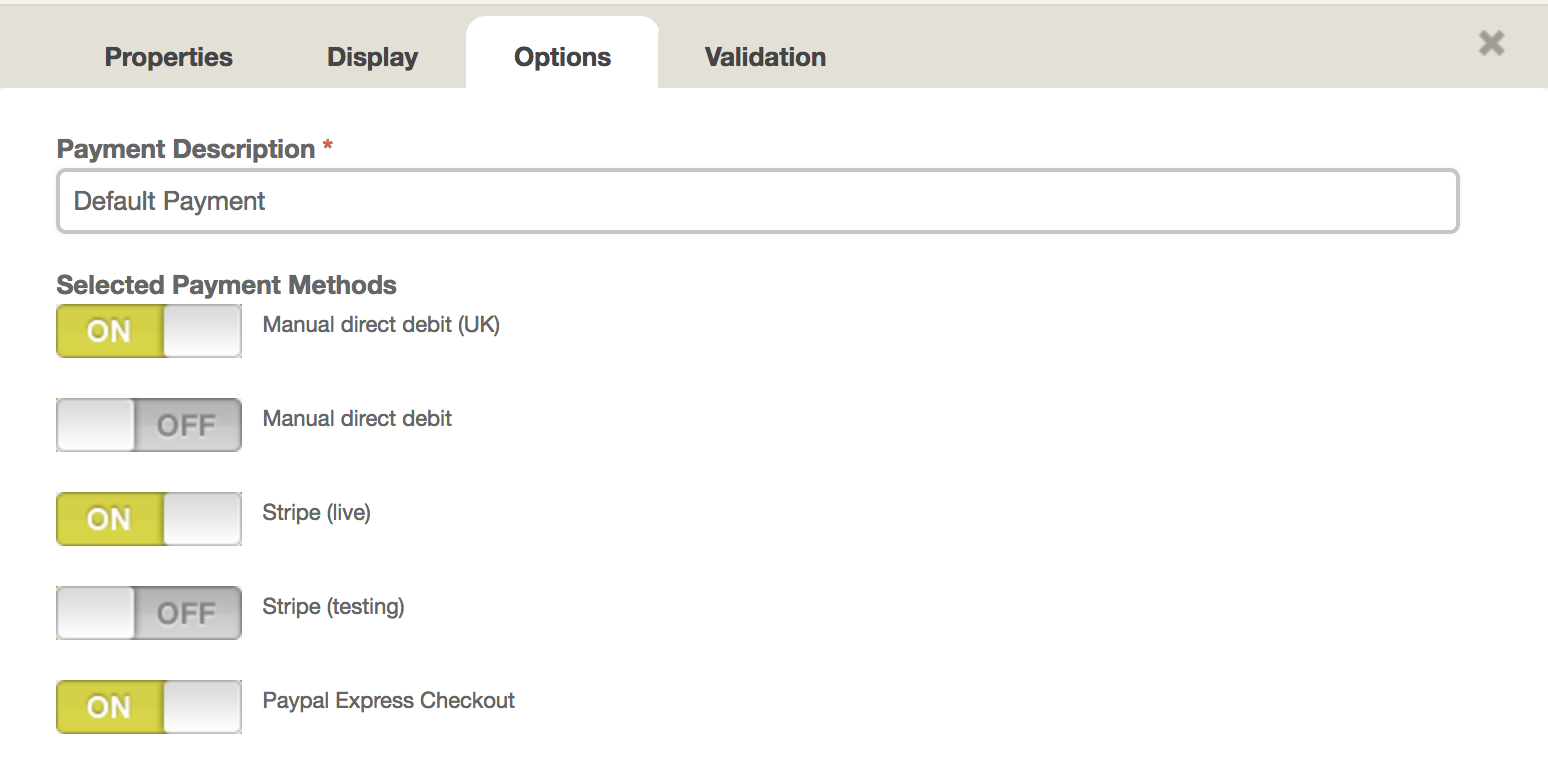Close the field settings dialog
1548x778 pixels.
tap(1491, 43)
